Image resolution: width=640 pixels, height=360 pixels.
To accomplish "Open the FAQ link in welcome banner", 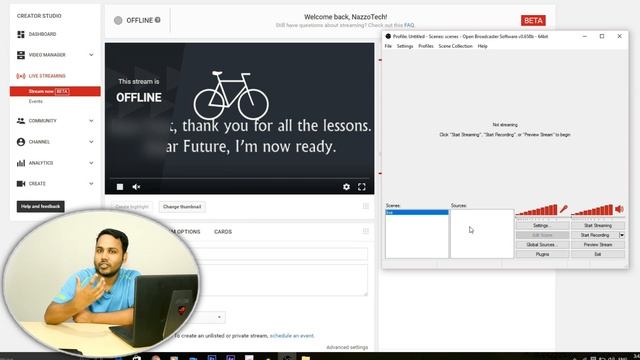I will [x=409, y=25].
